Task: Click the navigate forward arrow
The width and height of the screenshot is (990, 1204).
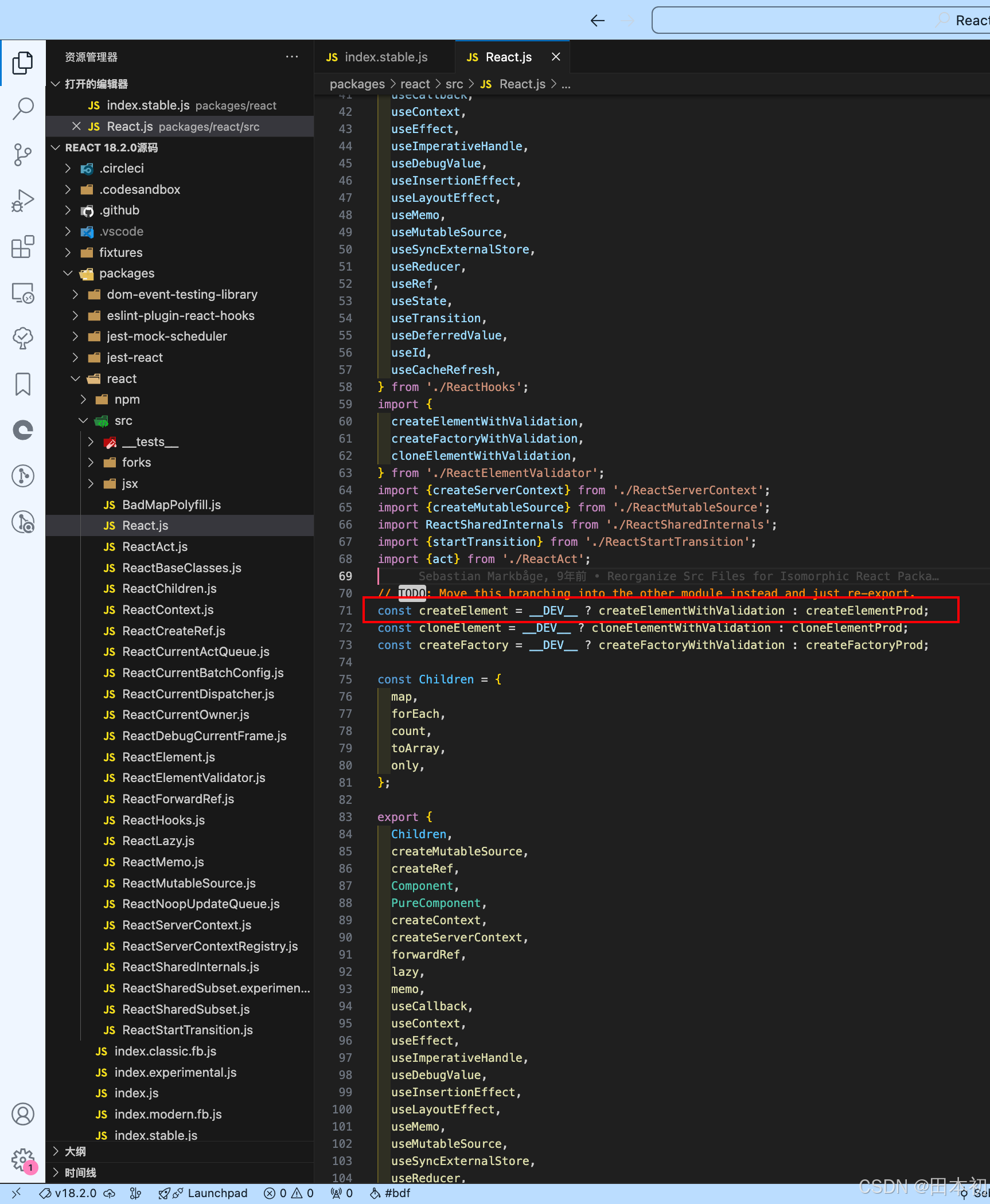Action: pyautogui.click(x=629, y=21)
